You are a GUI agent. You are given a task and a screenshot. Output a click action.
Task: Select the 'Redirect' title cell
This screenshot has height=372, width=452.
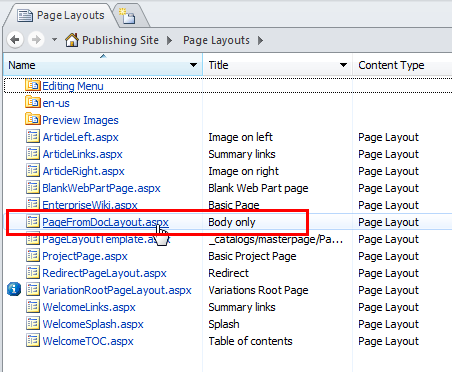(x=228, y=273)
